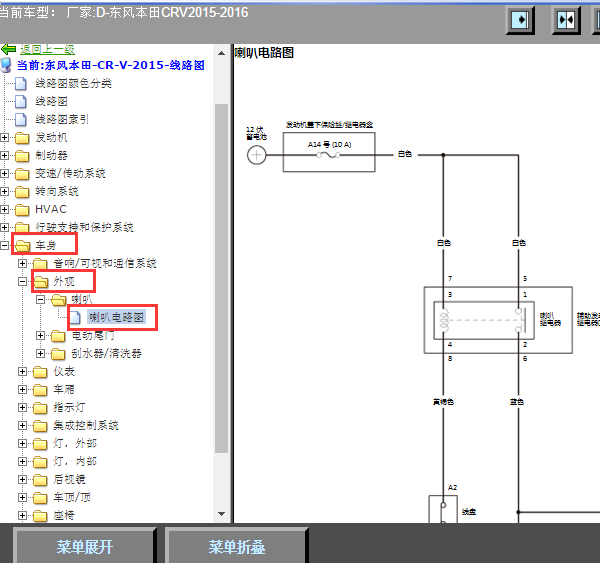Screen dimensions: 600x563
Task: Click the 12 伏蓄电池 label in the diagram
Action: [x=256, y=133]
